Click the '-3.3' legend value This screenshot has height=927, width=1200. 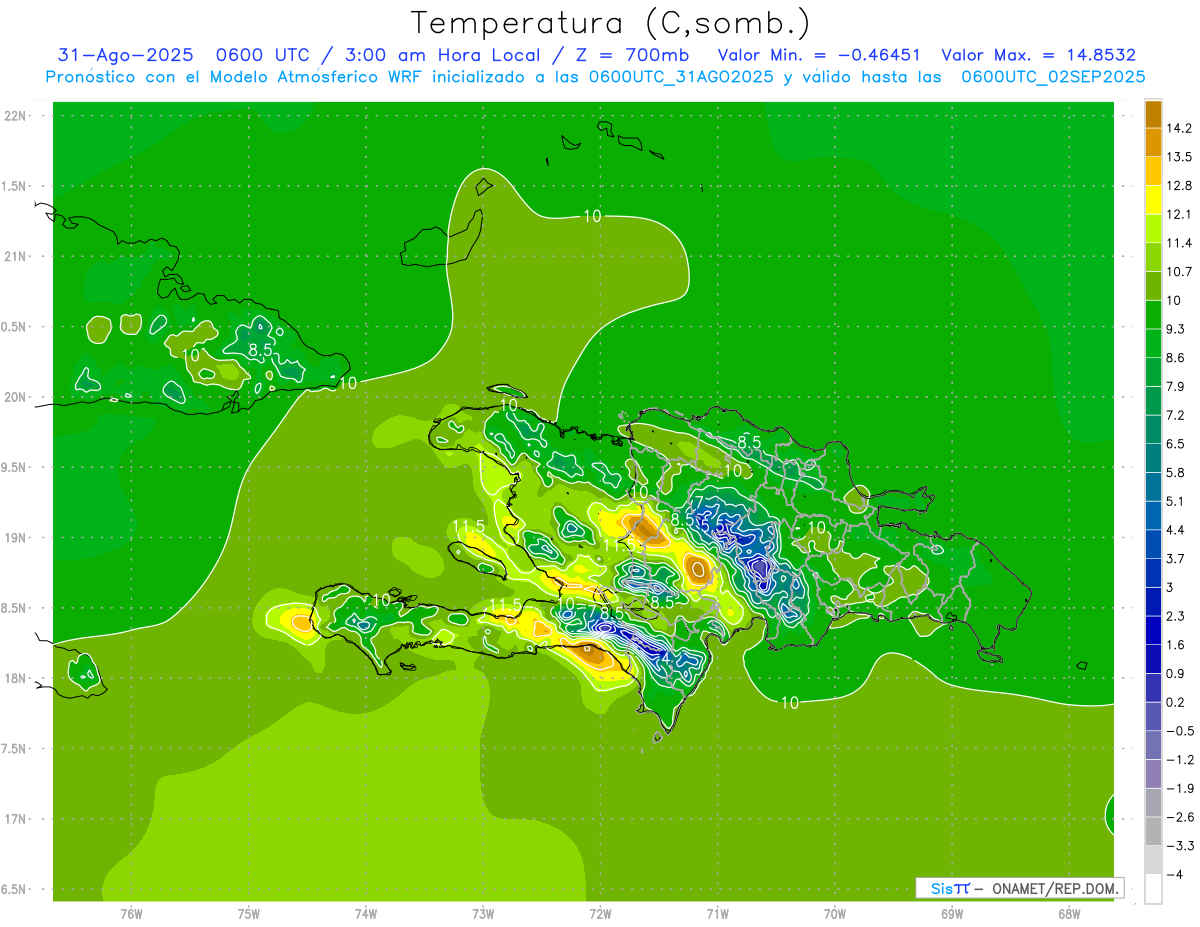pos(1178,846)
